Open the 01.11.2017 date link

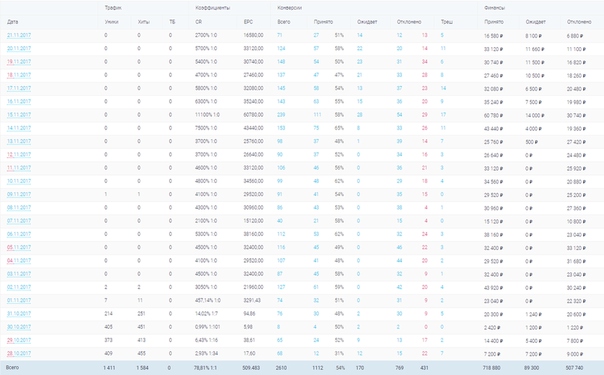19,300
